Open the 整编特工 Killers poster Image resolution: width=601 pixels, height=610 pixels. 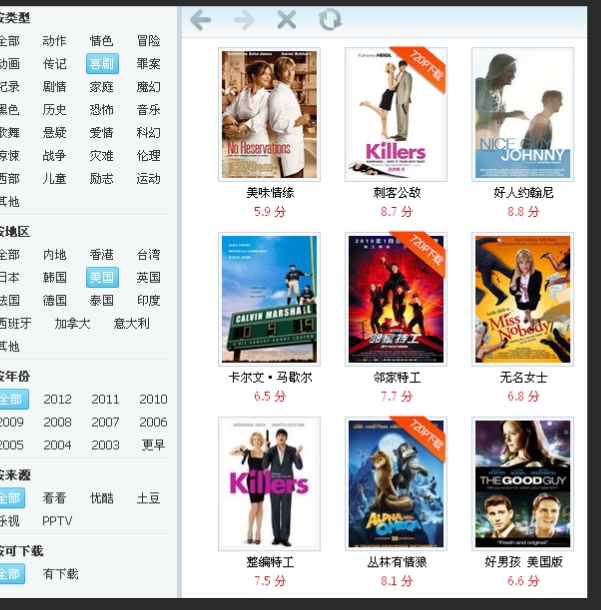click(269, 484)
